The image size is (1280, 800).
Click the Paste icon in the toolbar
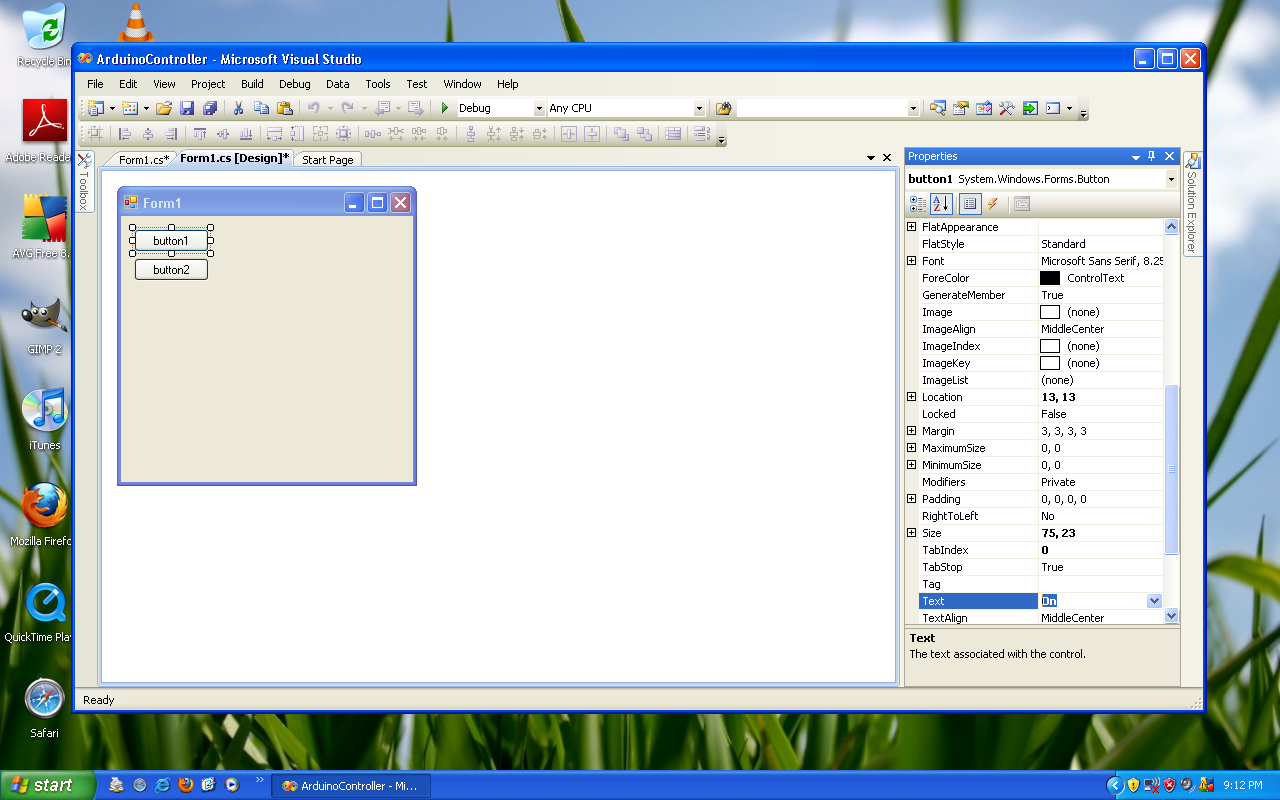284,108
